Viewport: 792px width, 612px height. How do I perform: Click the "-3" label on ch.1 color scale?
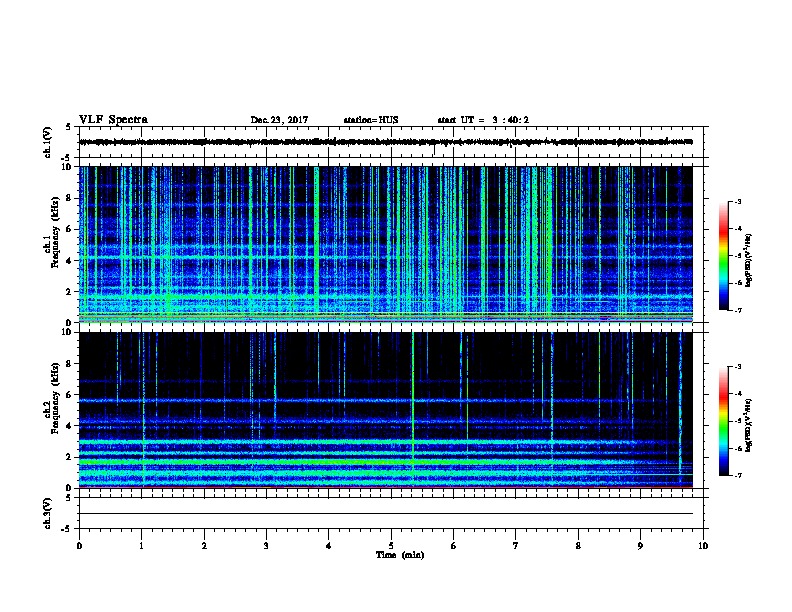tap(737, 202)
